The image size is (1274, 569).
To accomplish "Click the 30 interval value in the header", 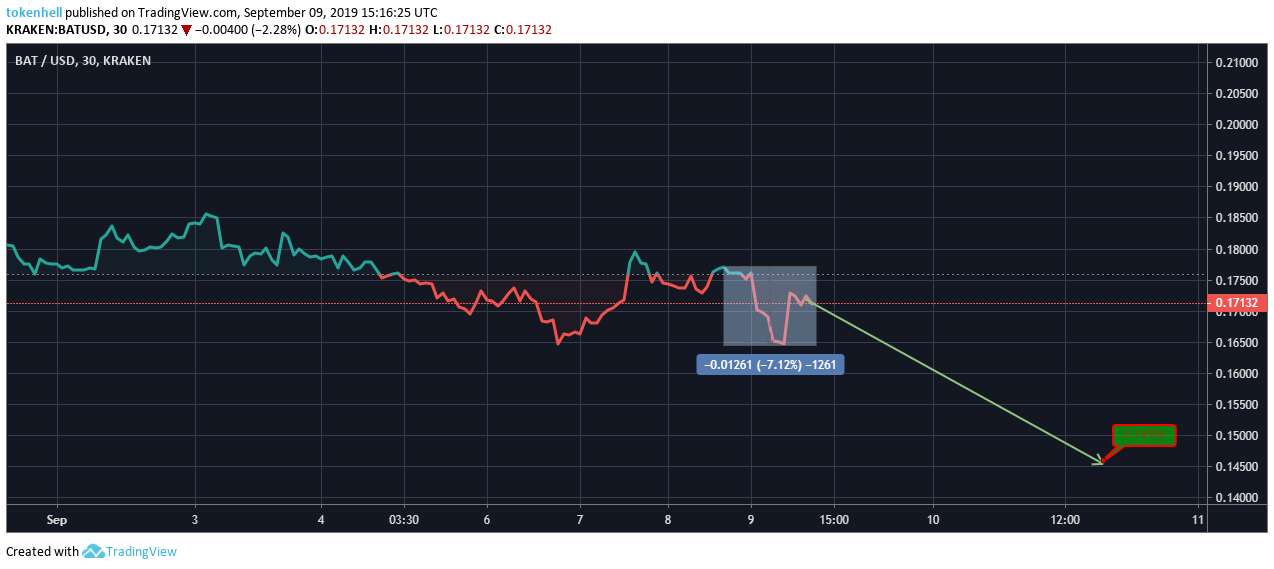I will click(x=119, y=30).
